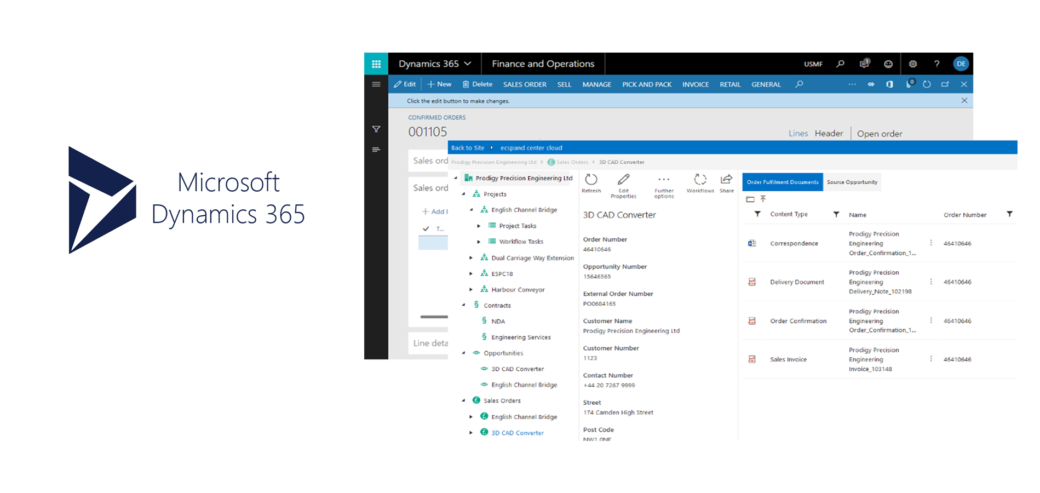
Task: Click the upload arrow icon beside the folder icon
Action: [x=763, y=199]
